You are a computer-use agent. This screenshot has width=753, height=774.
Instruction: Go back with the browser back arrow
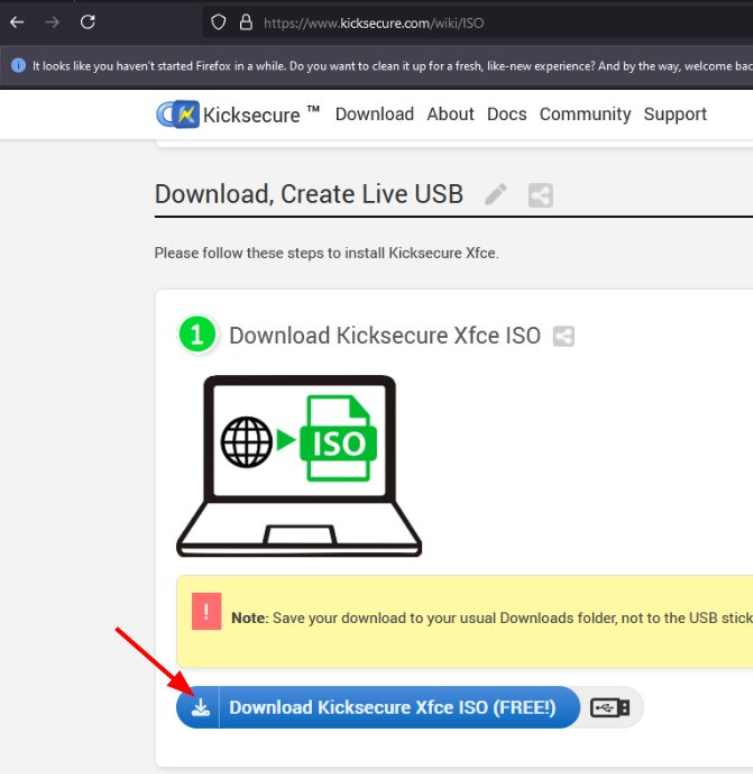(17, 22)
